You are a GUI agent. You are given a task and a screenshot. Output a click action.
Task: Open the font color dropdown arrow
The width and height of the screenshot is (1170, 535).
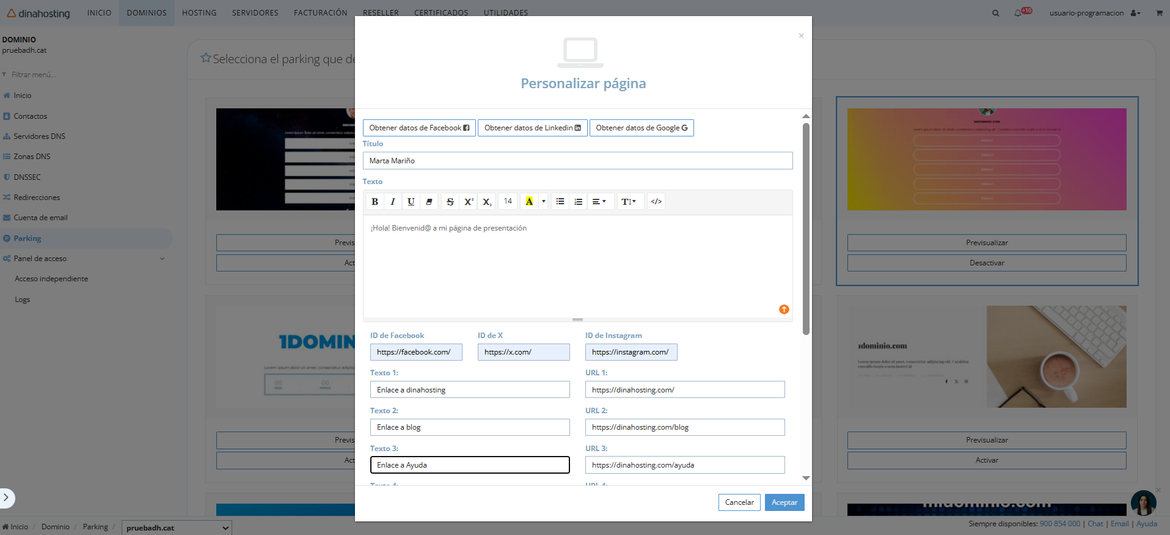[x=543, y=201]
